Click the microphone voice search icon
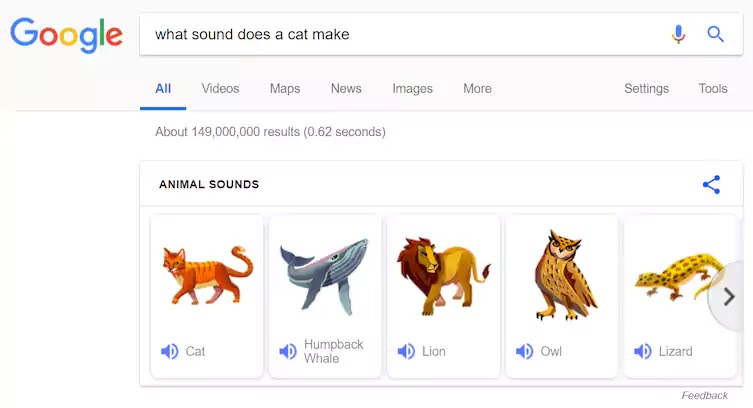753x408 pixels. point(679,34)
